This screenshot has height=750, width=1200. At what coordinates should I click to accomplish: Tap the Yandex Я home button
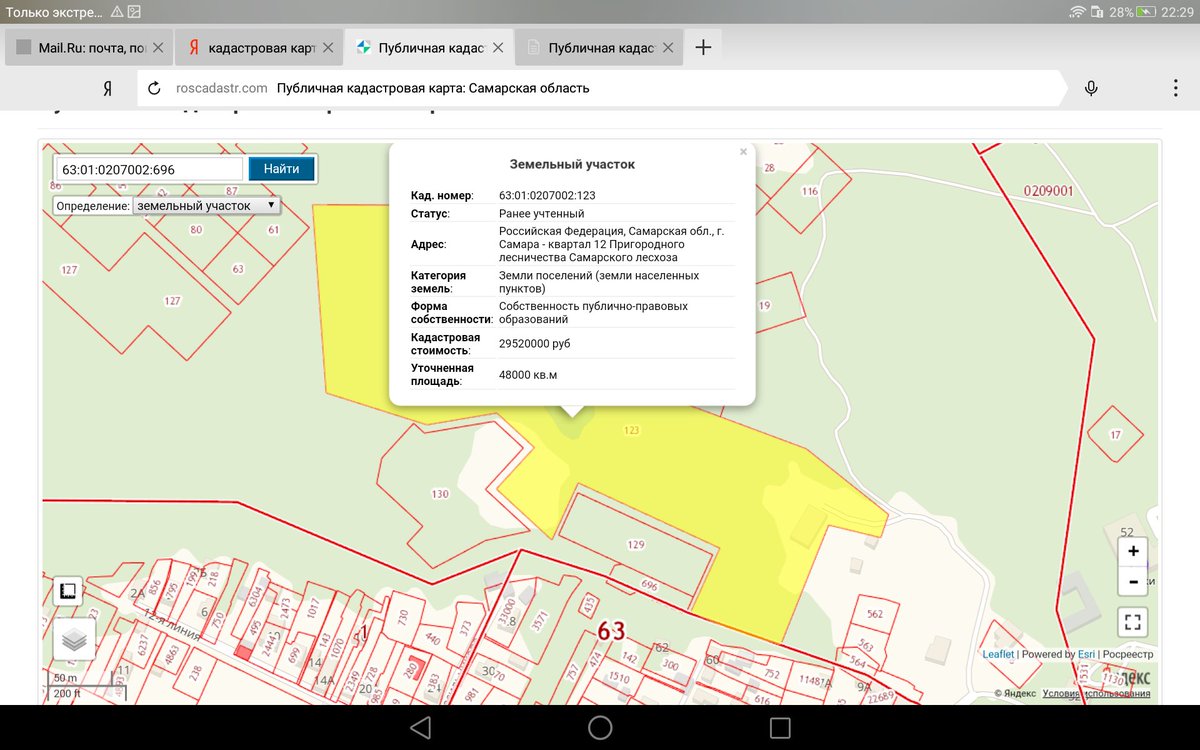click(107, 88)
